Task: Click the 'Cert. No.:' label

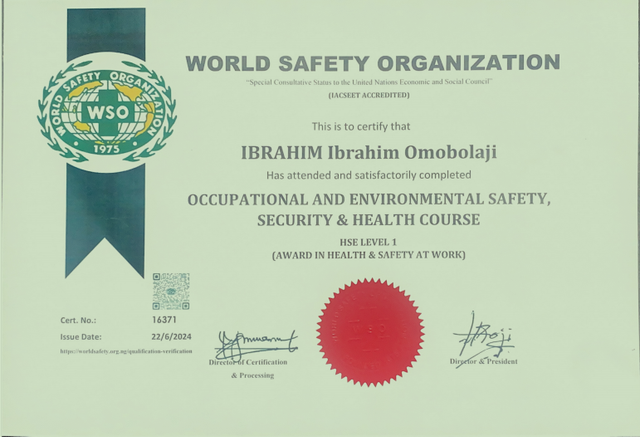Action: tap(78, 320)
